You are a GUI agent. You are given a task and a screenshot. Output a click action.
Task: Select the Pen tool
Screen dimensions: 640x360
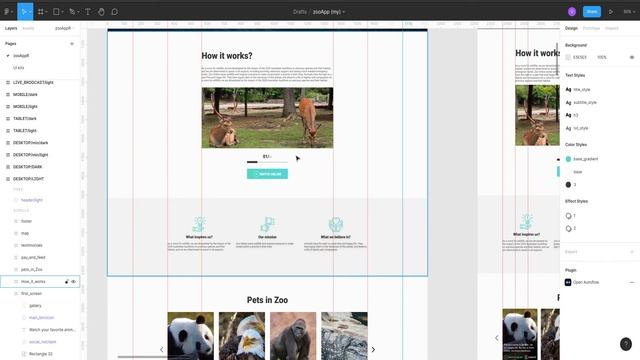click(73, 12)
